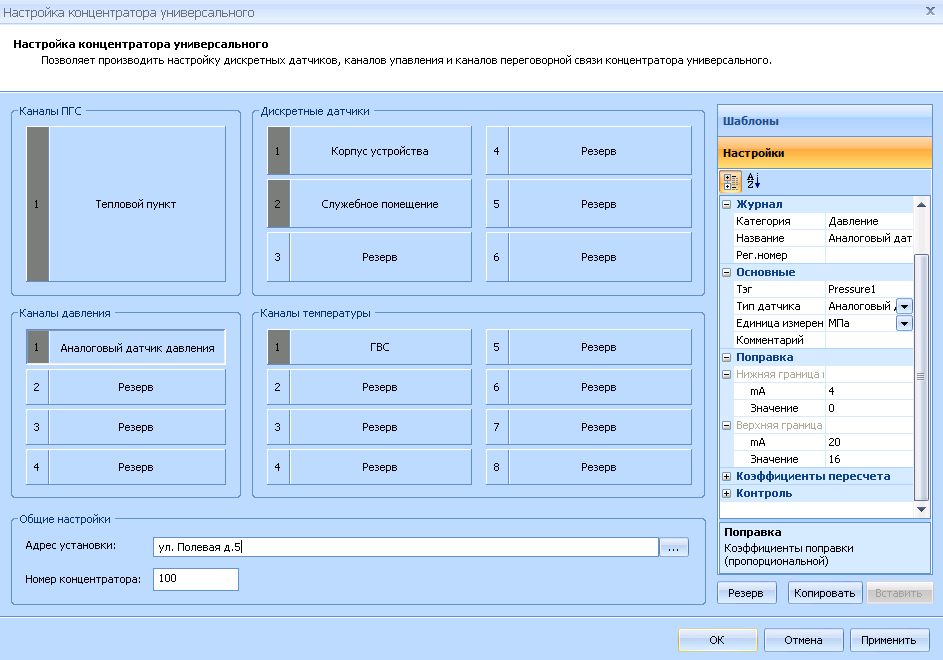
Task: Open the Шаблоны panel tab
Action: [x=824, y=121]
